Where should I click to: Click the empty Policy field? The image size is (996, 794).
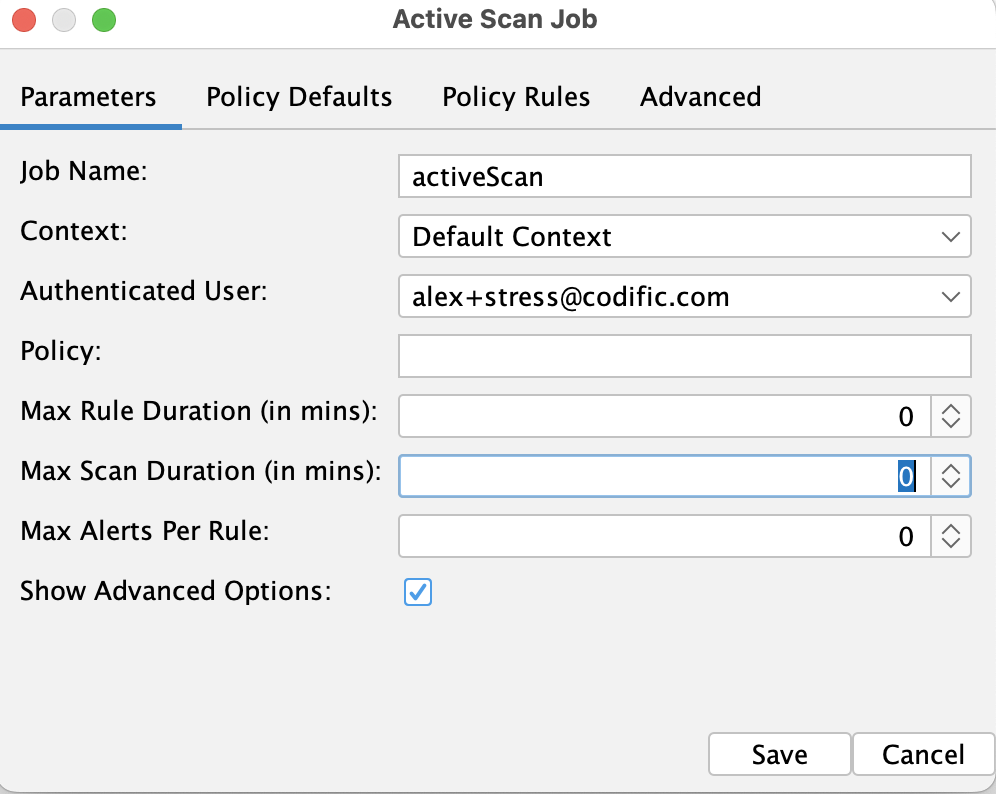pos(684,356)
